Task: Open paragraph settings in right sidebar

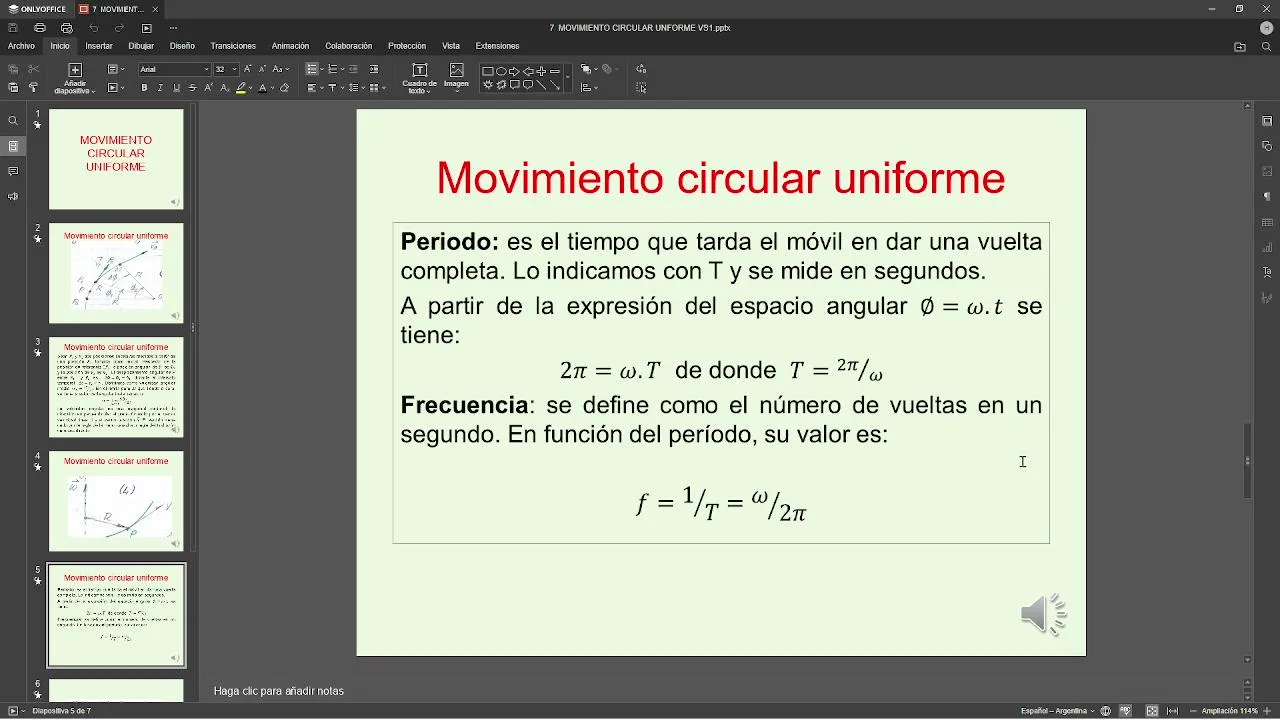Action: tap(1267, 196)
